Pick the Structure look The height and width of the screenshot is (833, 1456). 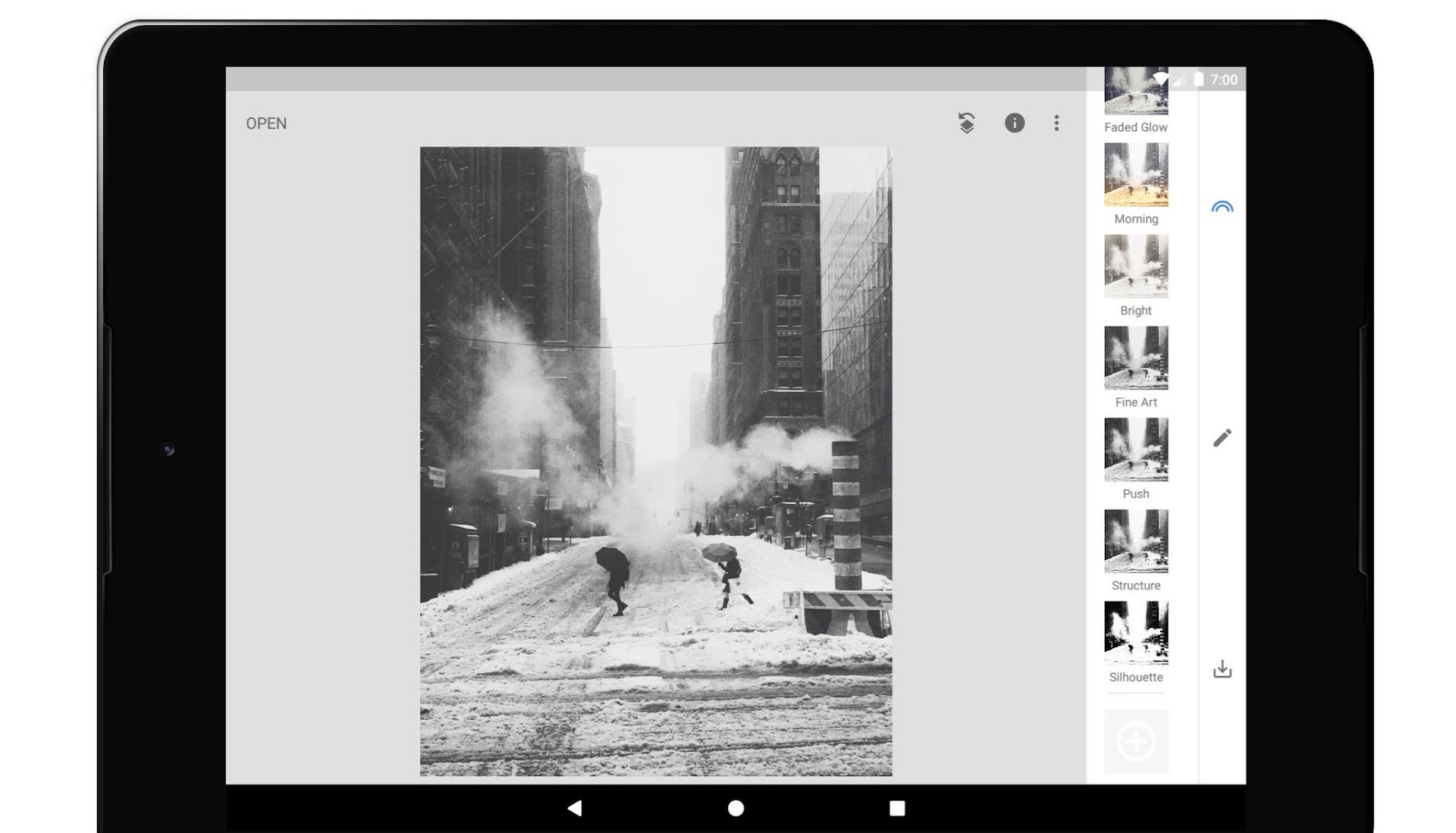coord(1135,542)
